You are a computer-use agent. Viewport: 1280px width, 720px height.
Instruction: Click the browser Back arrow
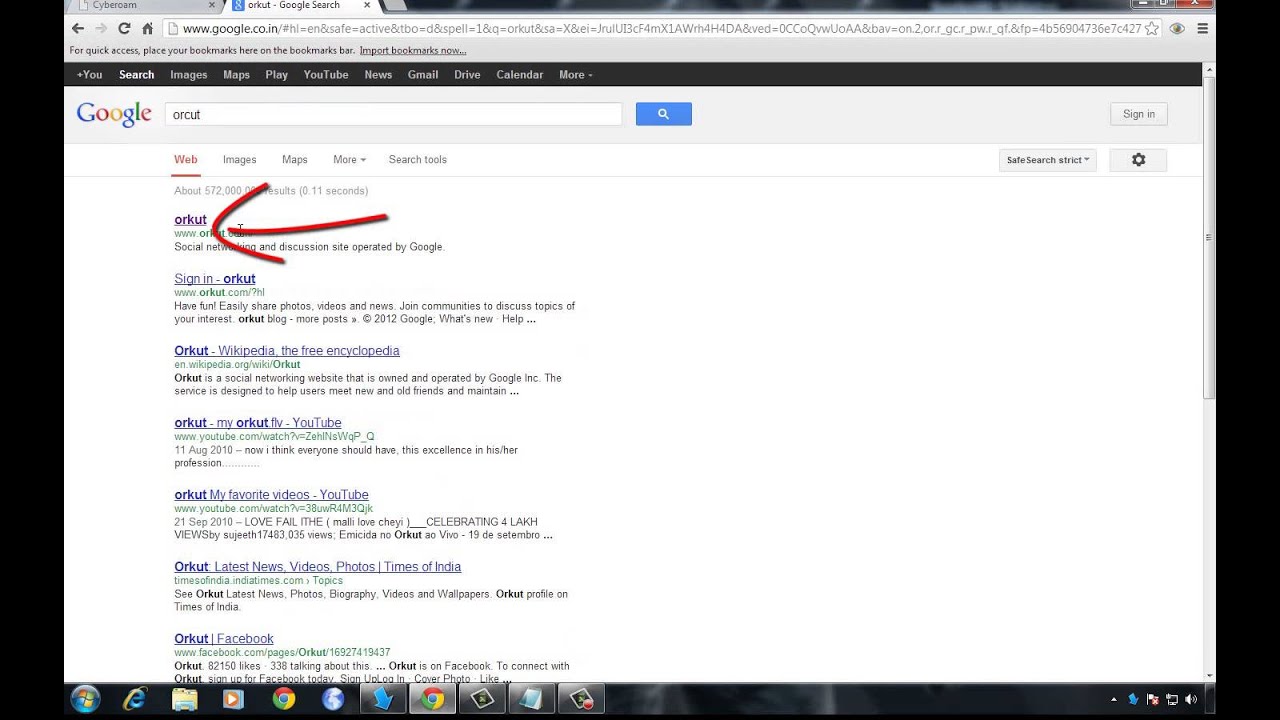(x=78, y=29)
